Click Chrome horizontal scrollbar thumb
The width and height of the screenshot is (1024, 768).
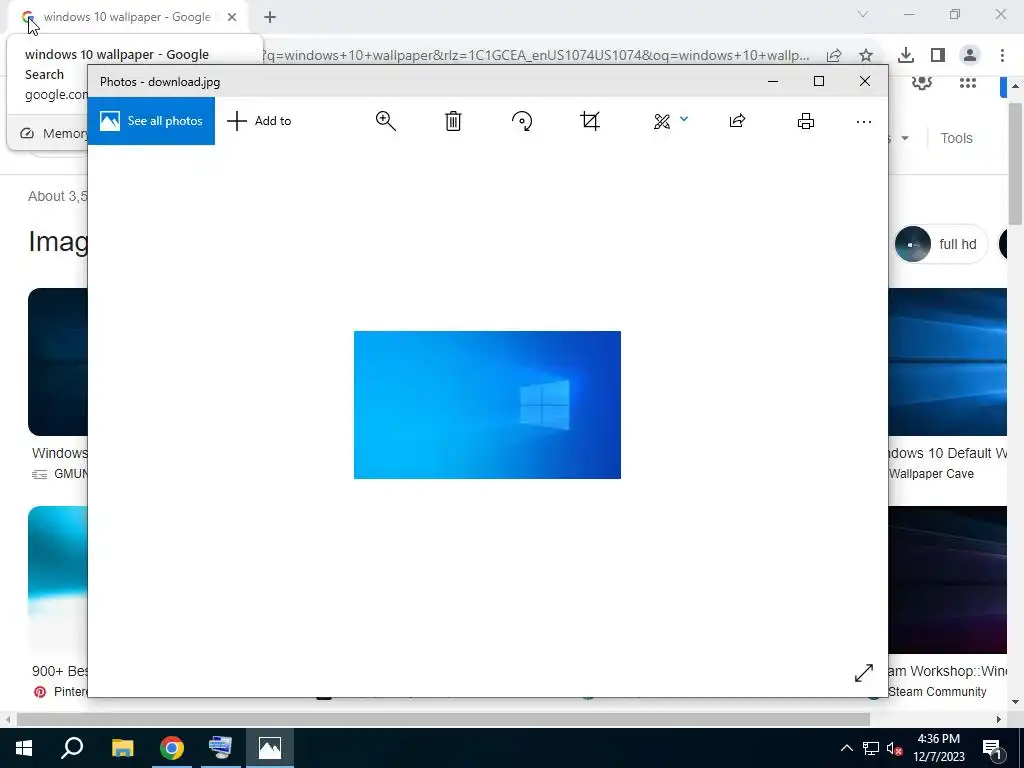tap(443, 719)
